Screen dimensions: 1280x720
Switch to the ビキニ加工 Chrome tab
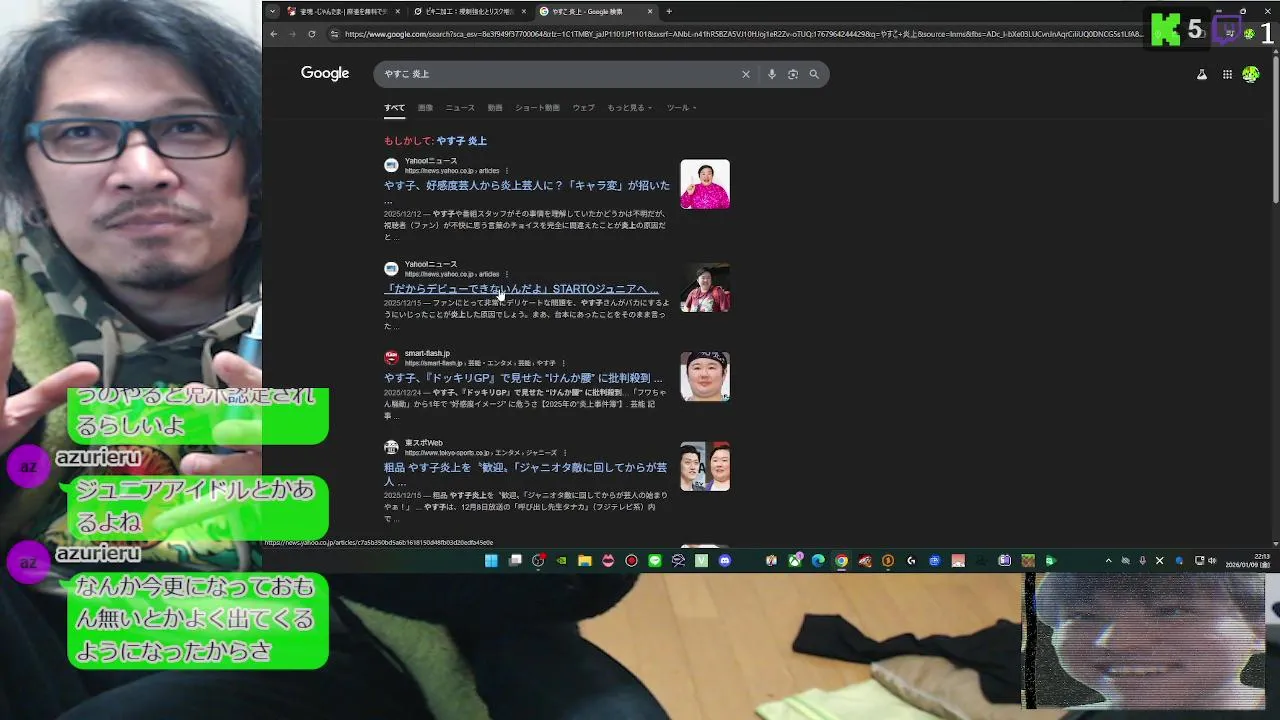(470, 12)
